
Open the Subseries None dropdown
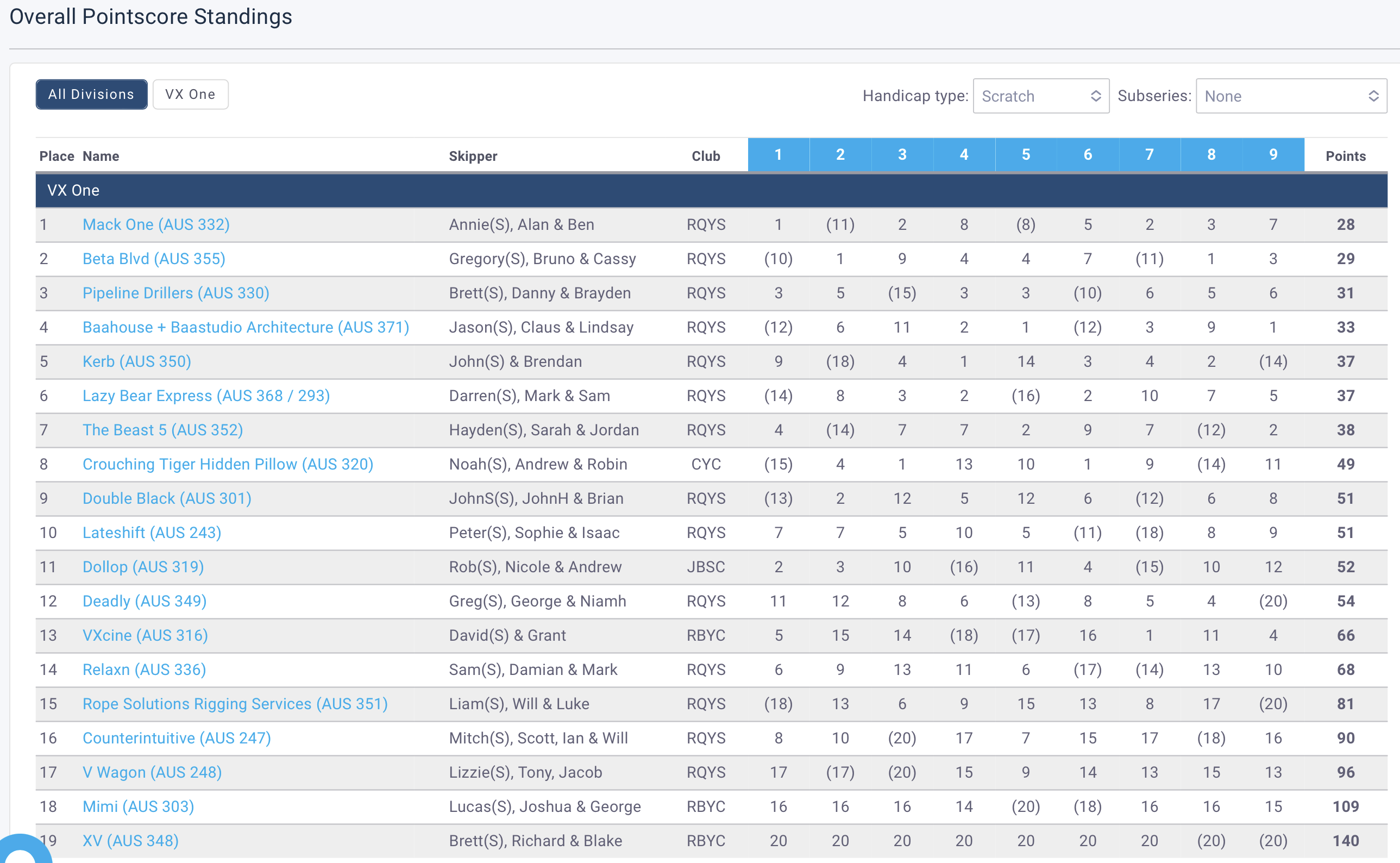coord(1290,96)
